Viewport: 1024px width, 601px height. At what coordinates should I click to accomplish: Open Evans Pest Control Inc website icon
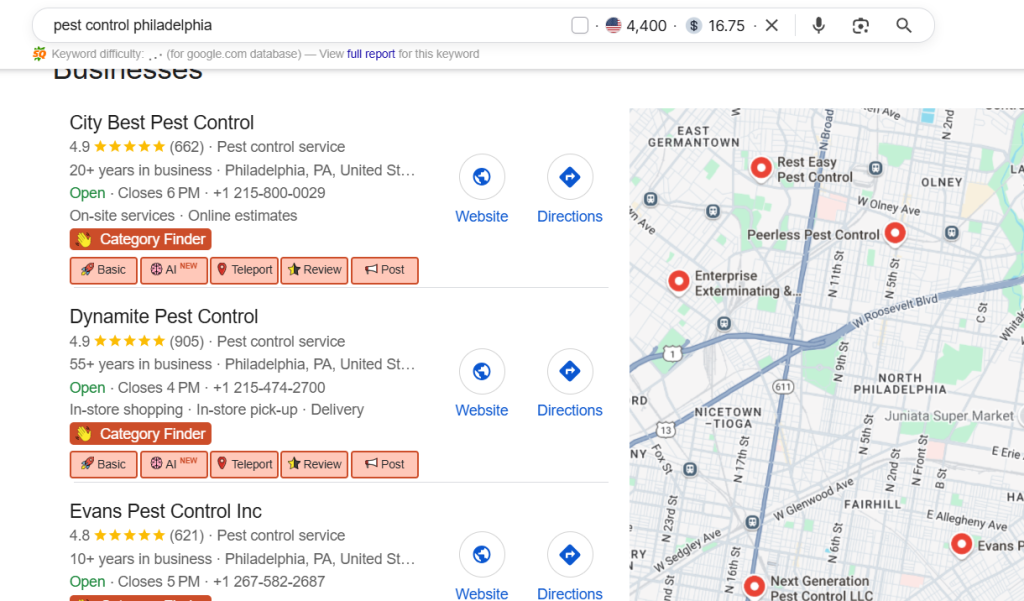click(x=482, y=555)
